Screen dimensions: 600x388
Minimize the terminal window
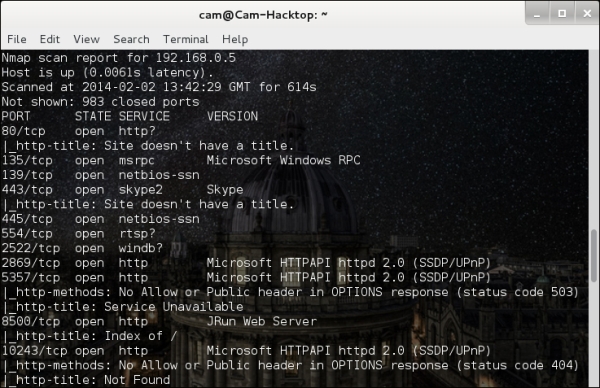[537, 14]
